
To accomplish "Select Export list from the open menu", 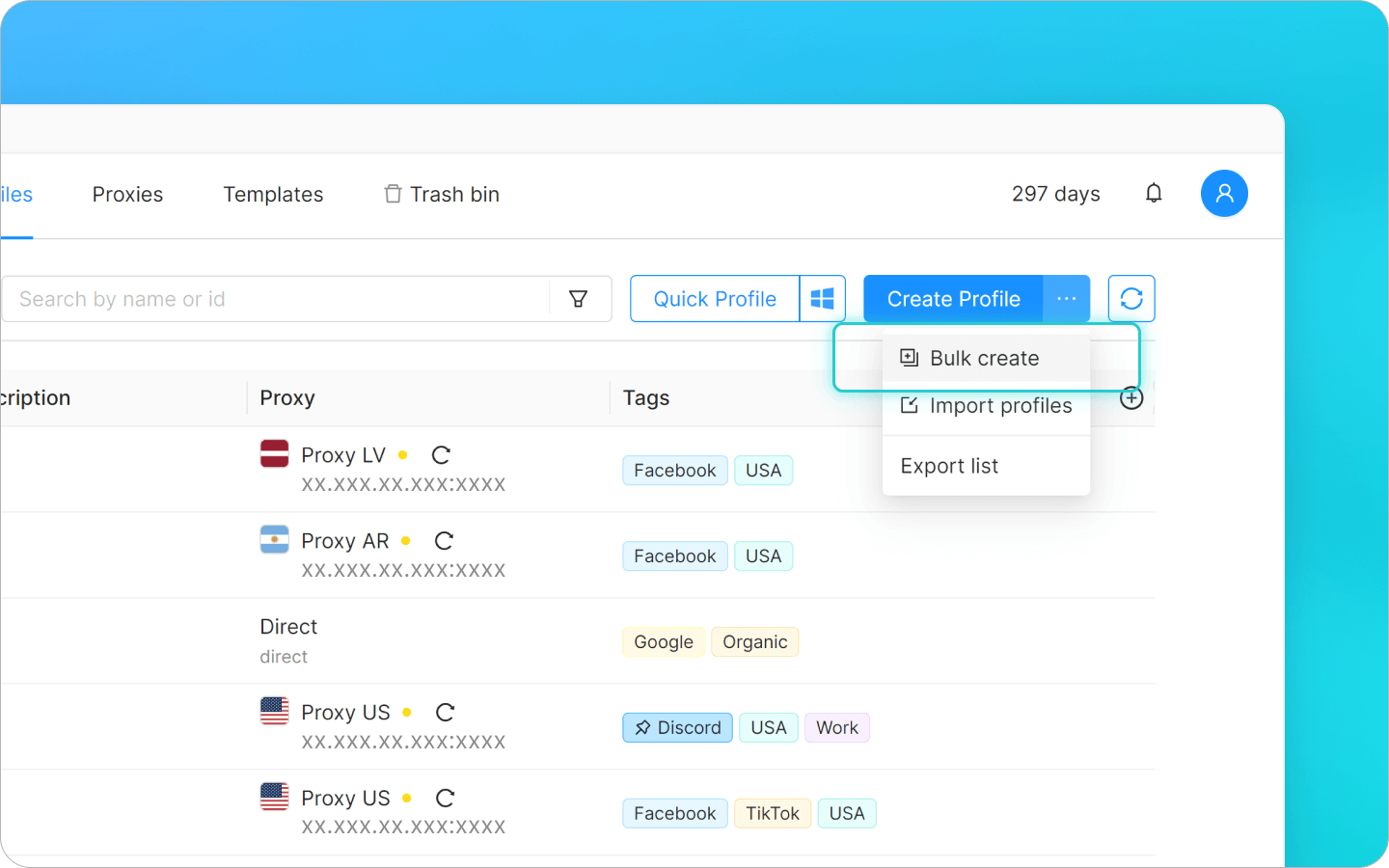I will click(948, 465).
